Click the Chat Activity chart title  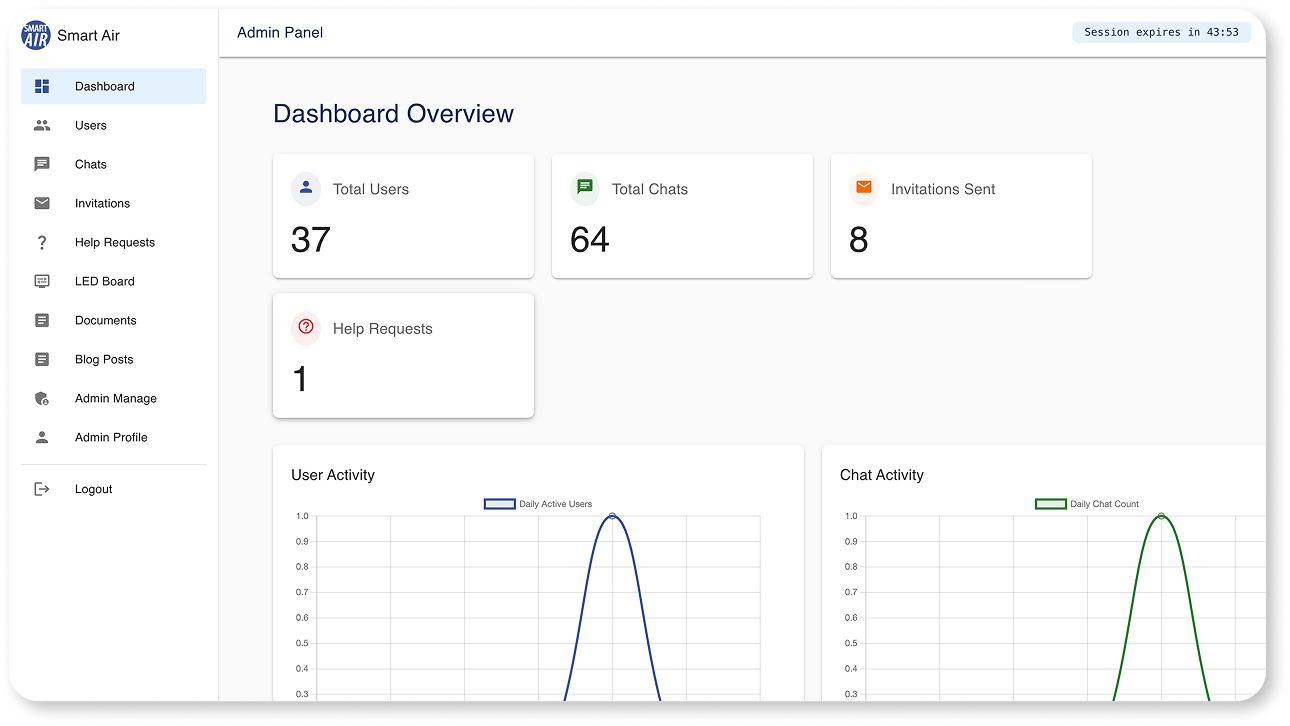(x=882, y=475)
